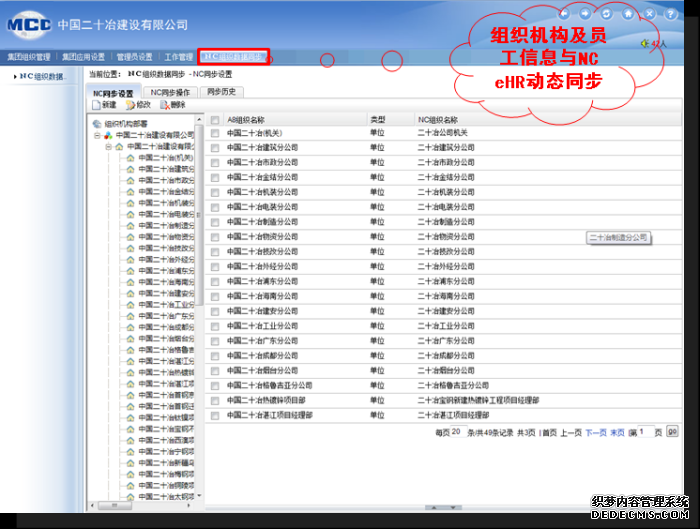The image size is (700, 529).
Task: Open the 管理员设置 menu
Action: click(134, 57)
